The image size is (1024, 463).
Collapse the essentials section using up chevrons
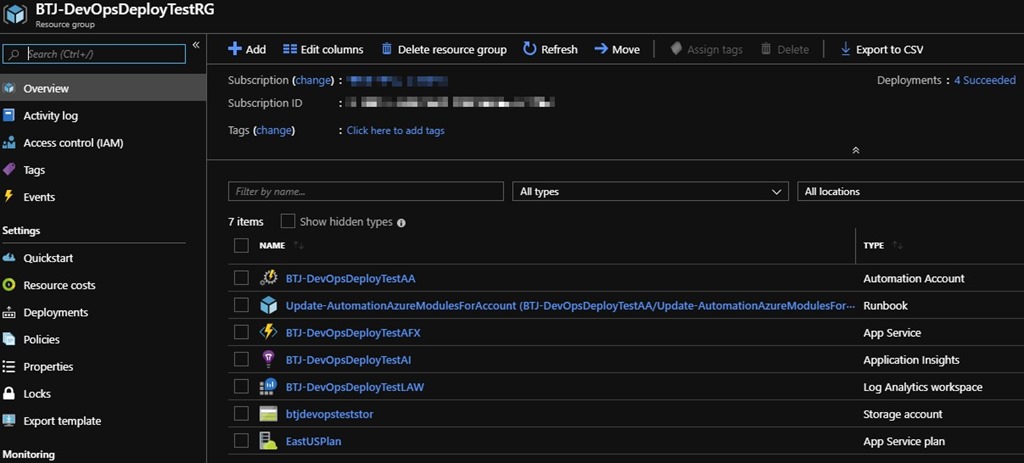click(x=856, y=150)
